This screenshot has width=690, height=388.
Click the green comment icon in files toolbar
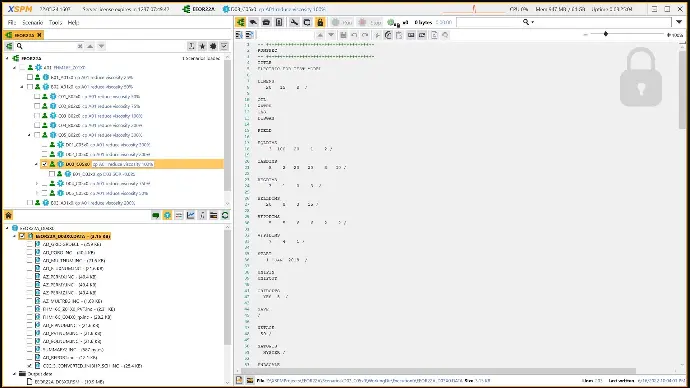pyautogui.click(x=155, y=216)
